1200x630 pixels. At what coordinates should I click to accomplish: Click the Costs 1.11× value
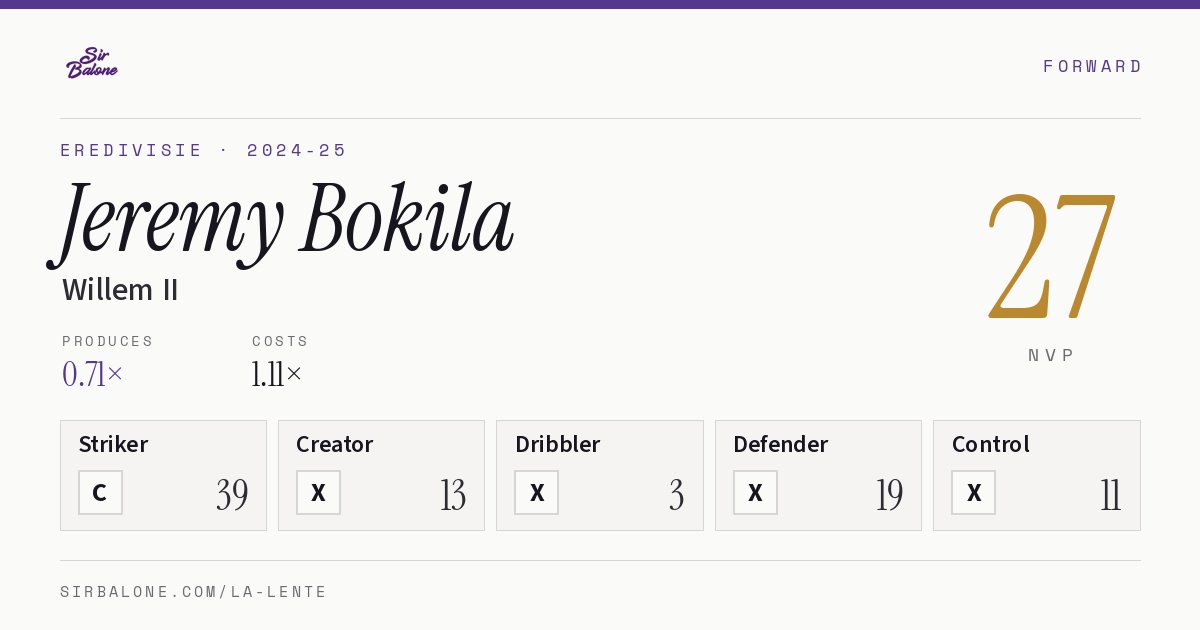[x=277, y=374]
